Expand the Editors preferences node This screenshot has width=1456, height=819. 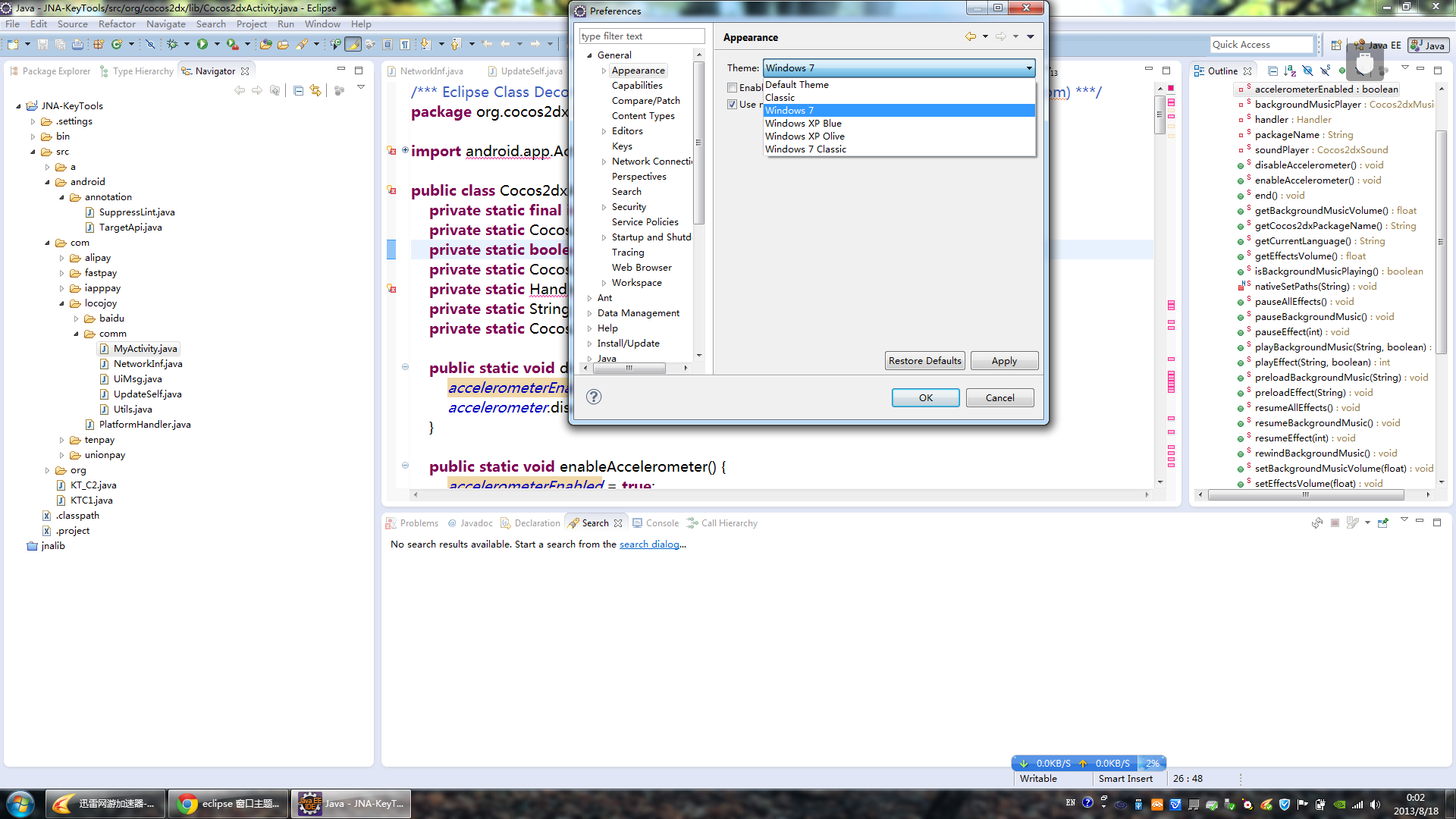pyautogui.click(x=604, y=131)
